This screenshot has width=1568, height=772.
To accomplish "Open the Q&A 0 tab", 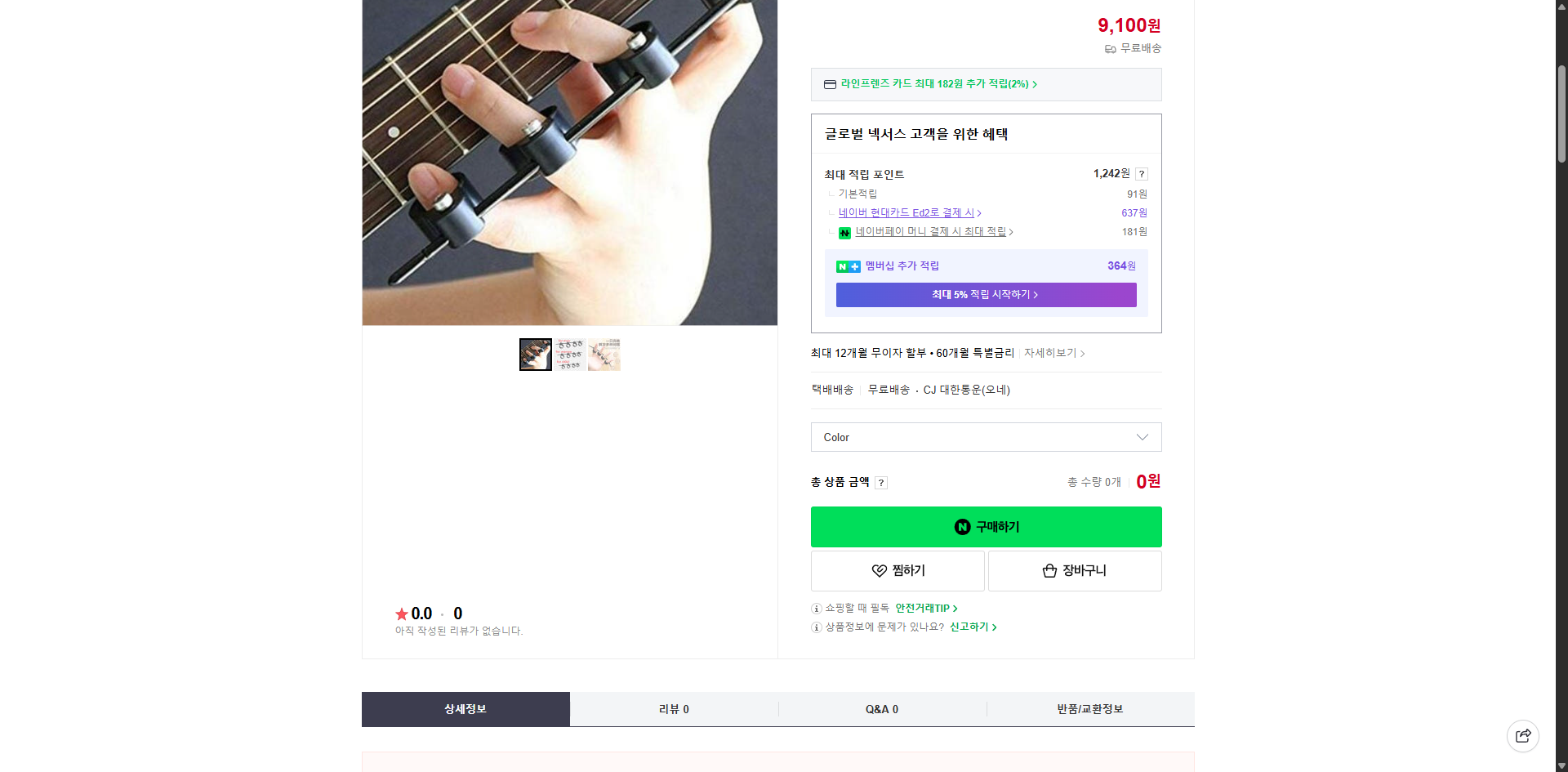I will pyautogui.click(x=882, y=709).
